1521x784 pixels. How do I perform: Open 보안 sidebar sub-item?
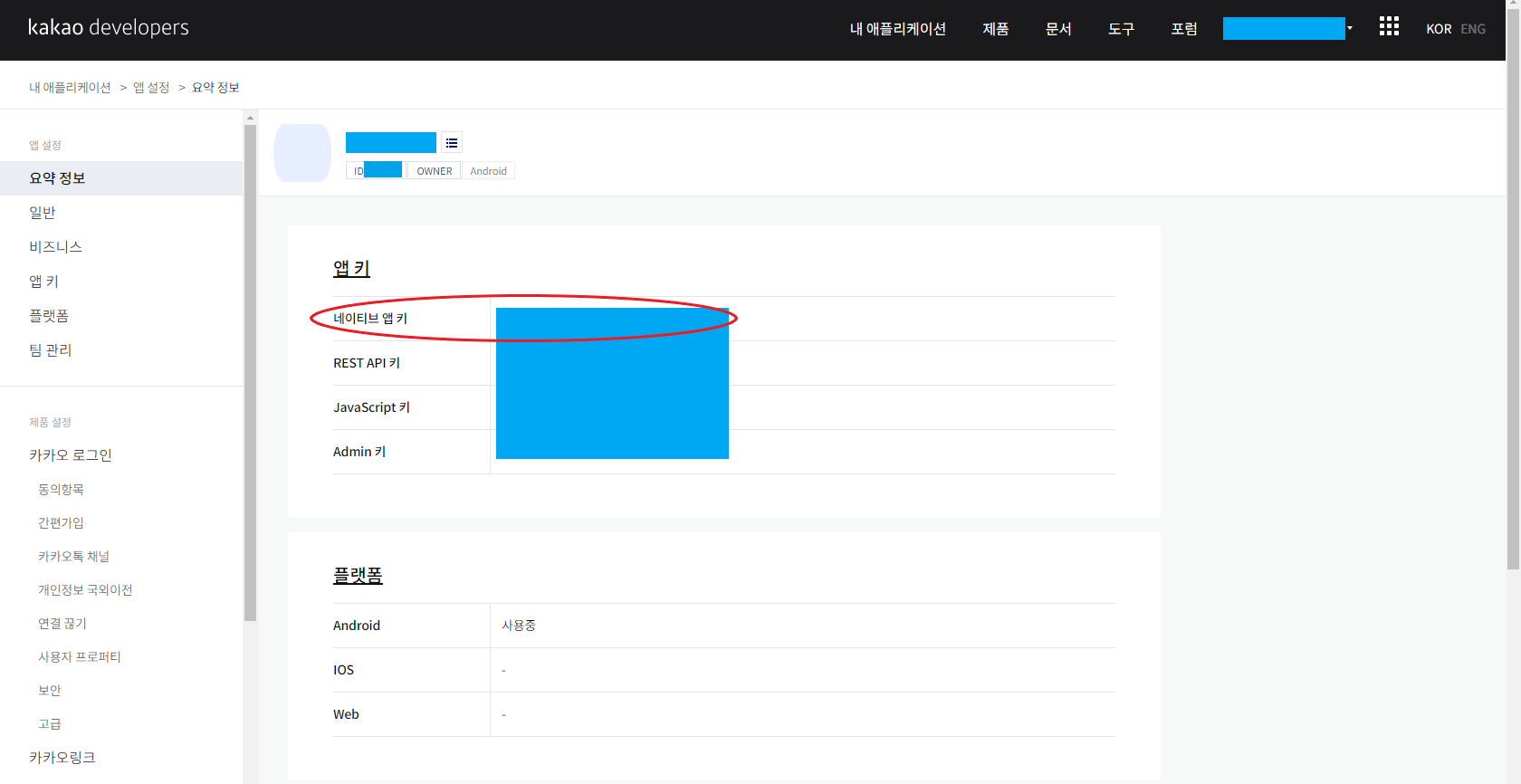(x=50, y=691)
